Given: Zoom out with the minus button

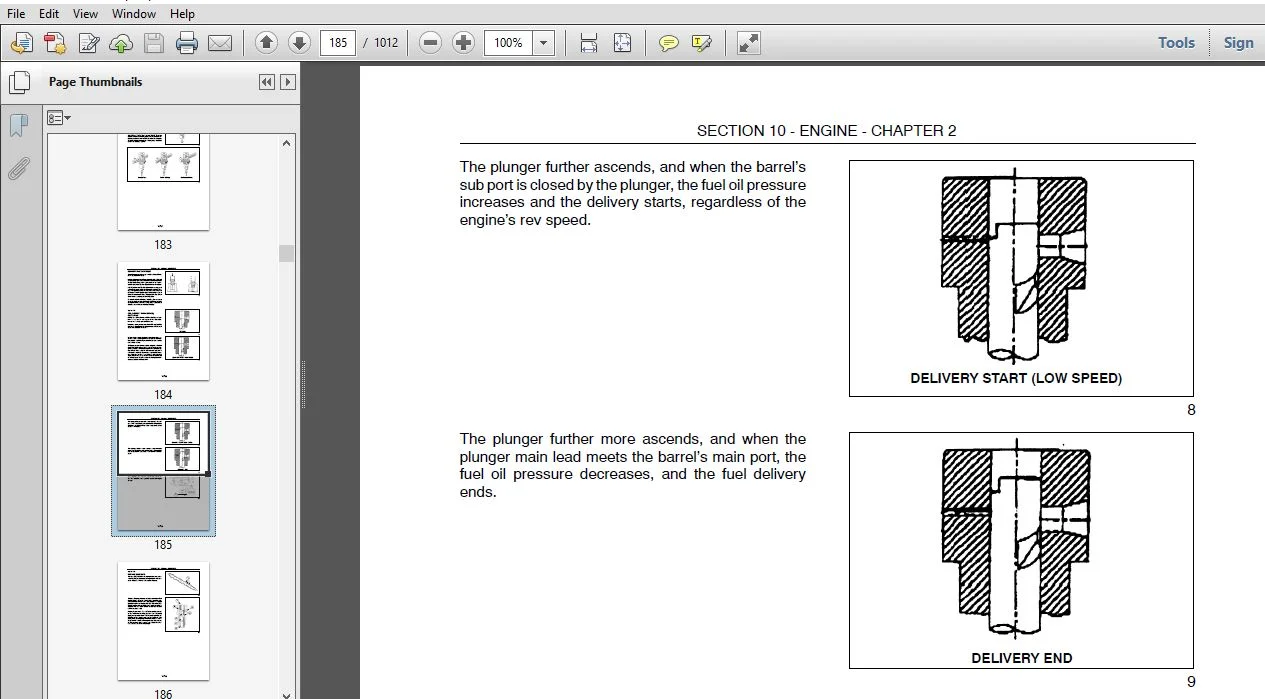Looking at the screenshot, I should (x=430, y=43).
